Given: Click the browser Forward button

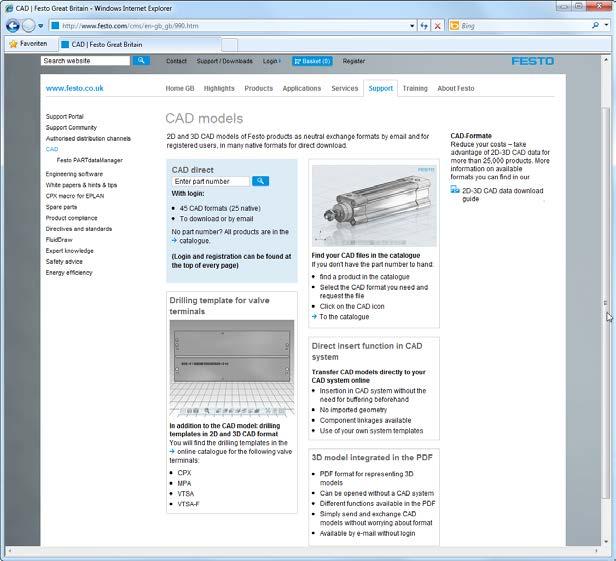Looking at the screenshot, I should (x=28, y=26).
